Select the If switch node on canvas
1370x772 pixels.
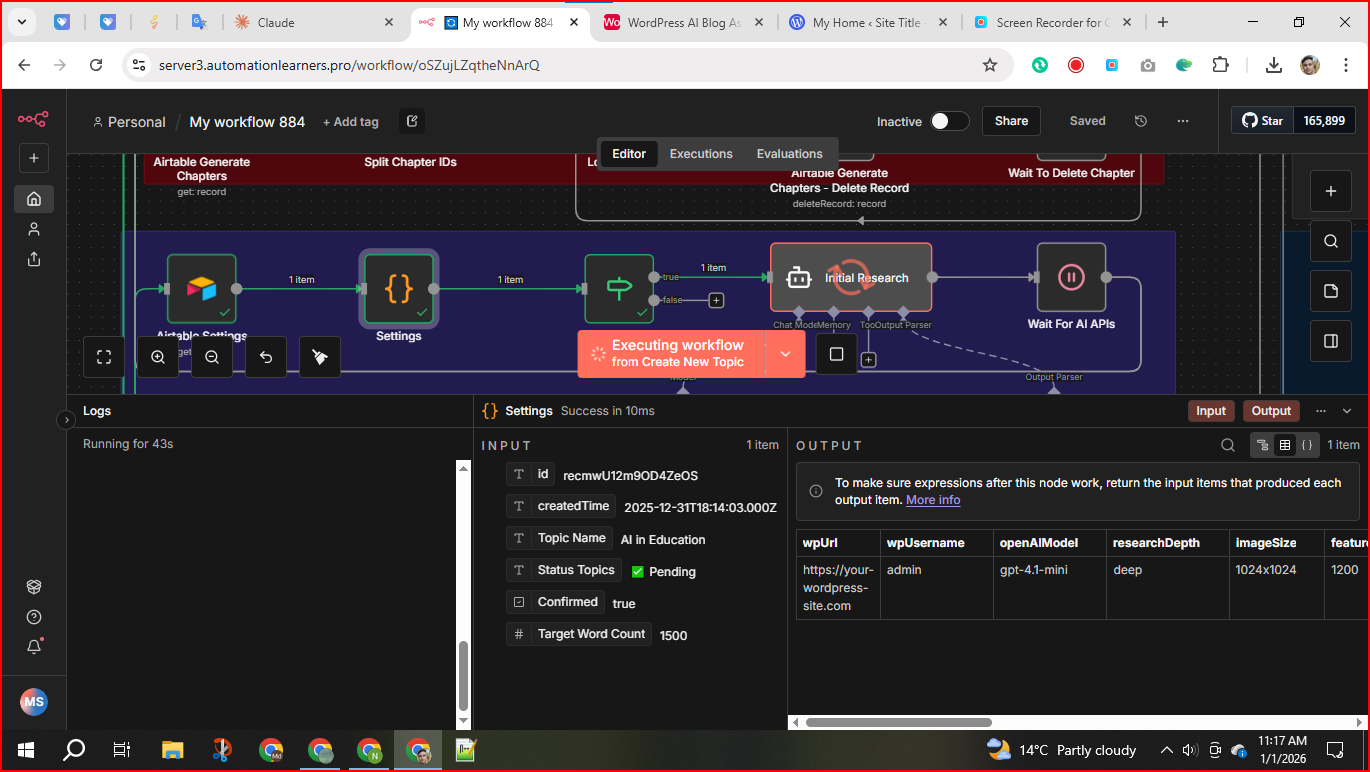tap(619, 288)
